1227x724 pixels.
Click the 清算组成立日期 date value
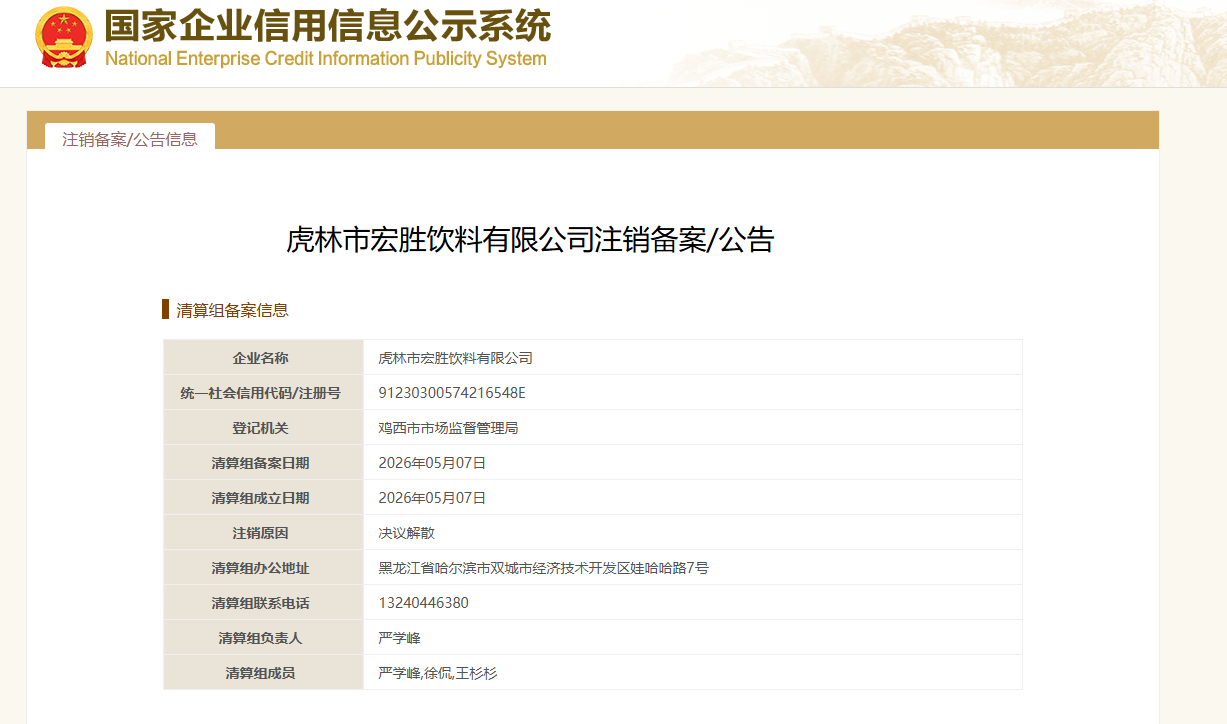[x=432, y=498]
